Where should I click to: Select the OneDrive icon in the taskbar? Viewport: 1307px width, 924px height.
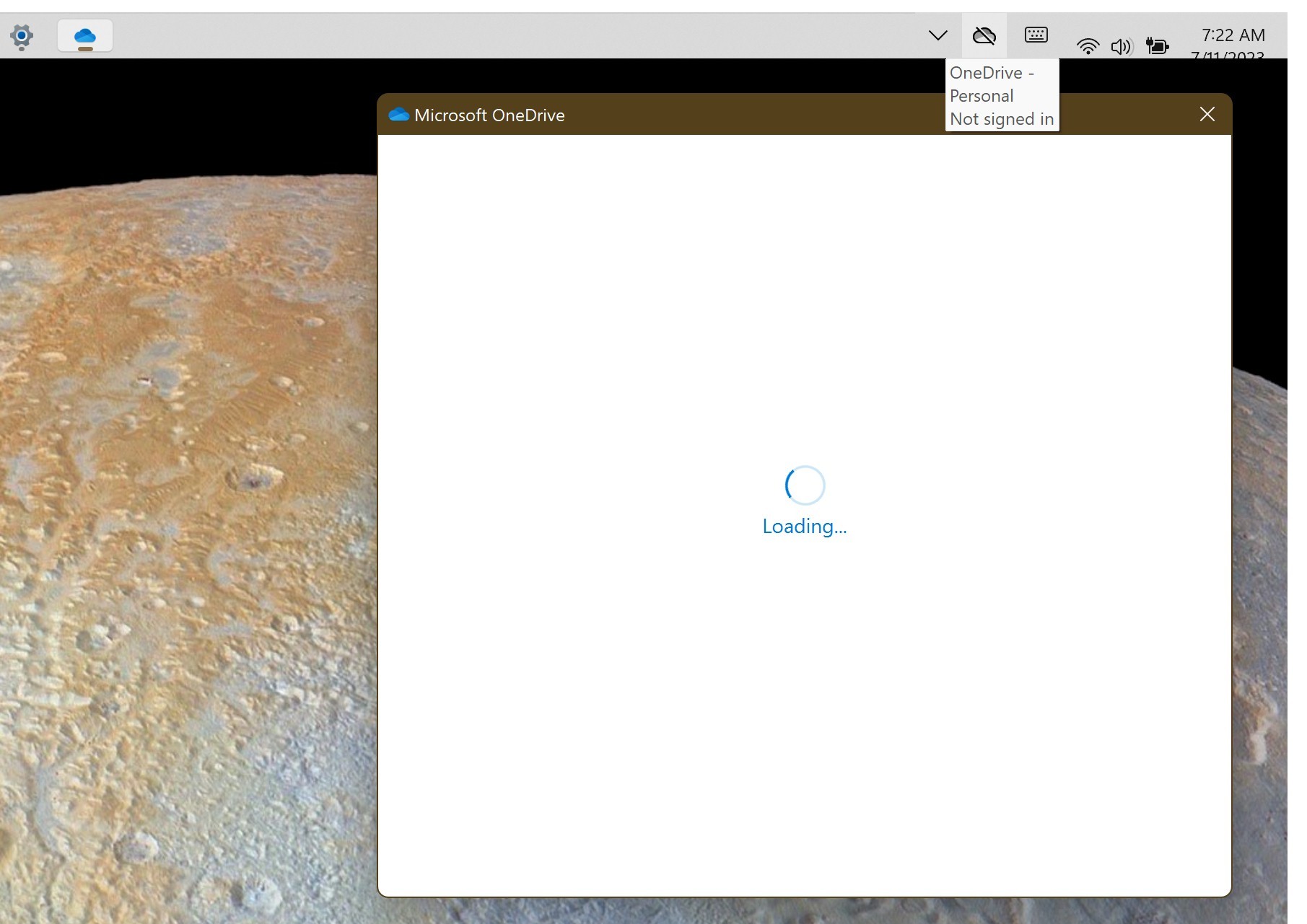tap(84, 35)
